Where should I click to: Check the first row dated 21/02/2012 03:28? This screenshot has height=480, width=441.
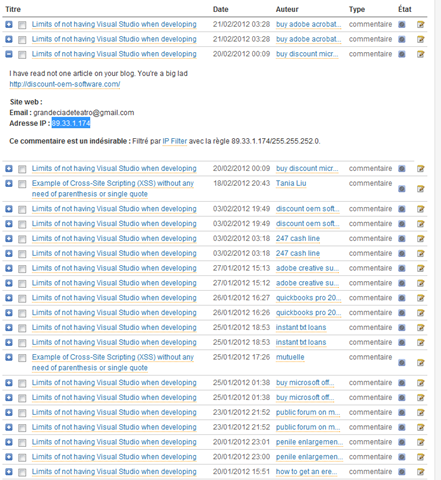[x=22, y=25]
